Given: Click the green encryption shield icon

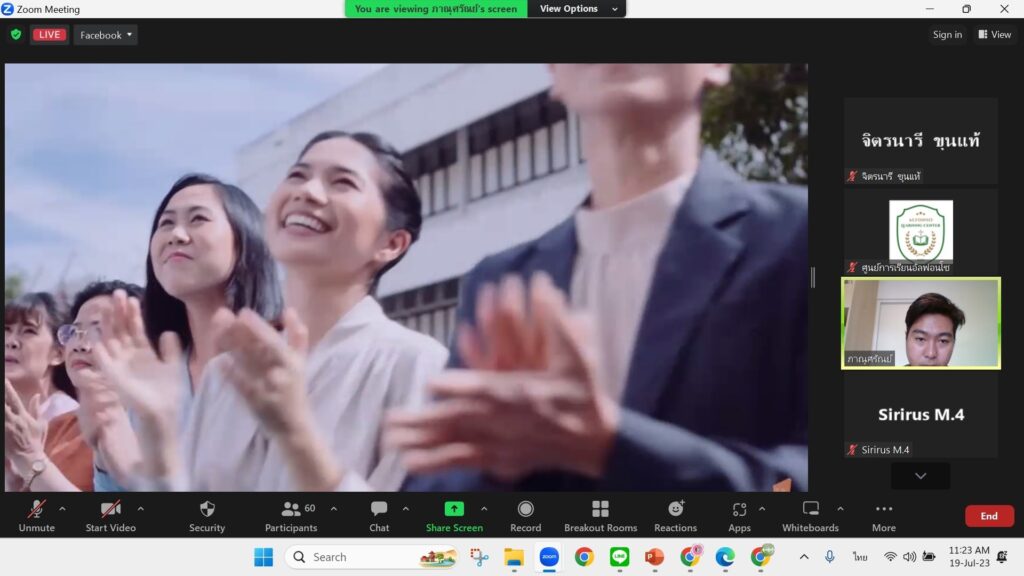Looking at the screenshot, I should (x=16, y=35).
